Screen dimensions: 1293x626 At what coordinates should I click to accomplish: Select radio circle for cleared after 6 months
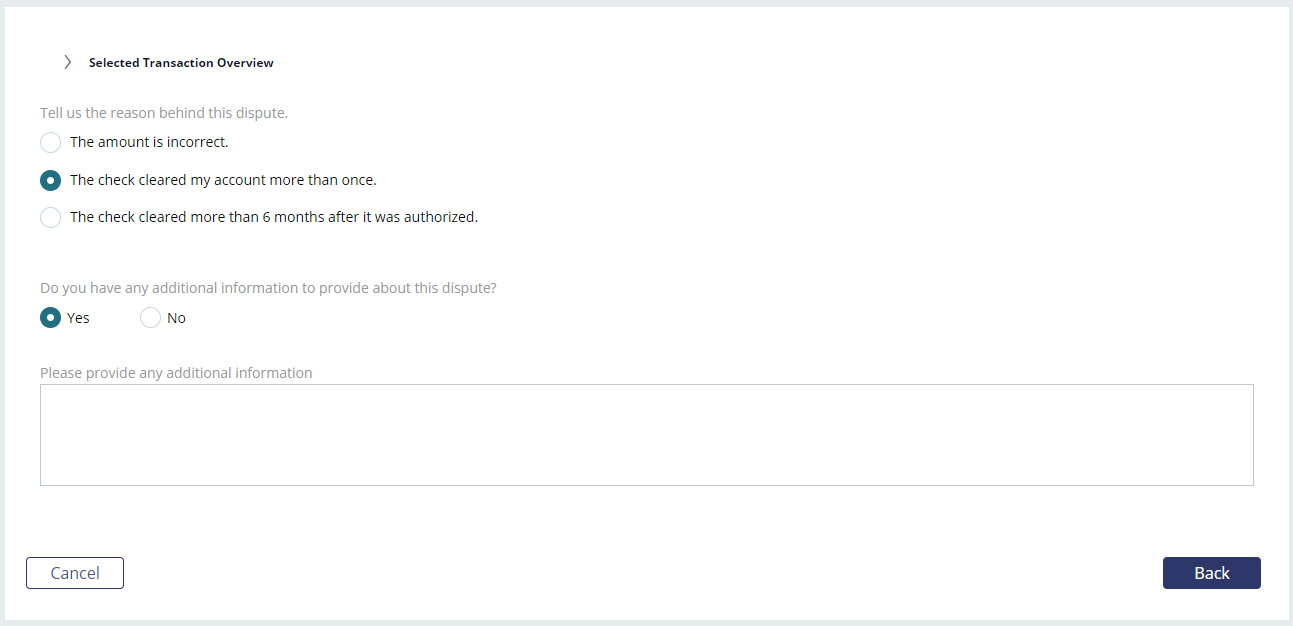pos(51,217)
